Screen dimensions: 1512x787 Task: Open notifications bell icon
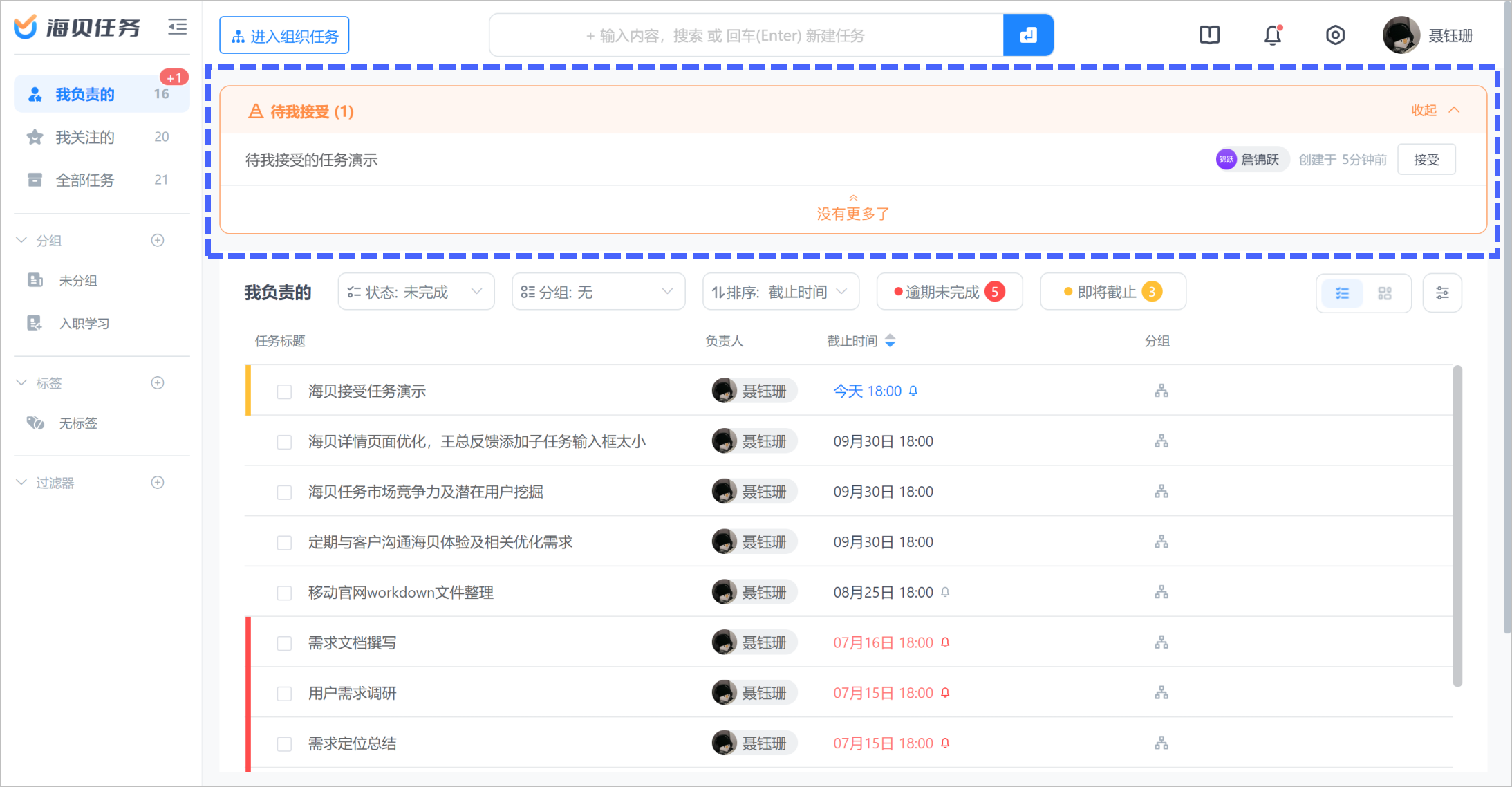coord(1273,35)
